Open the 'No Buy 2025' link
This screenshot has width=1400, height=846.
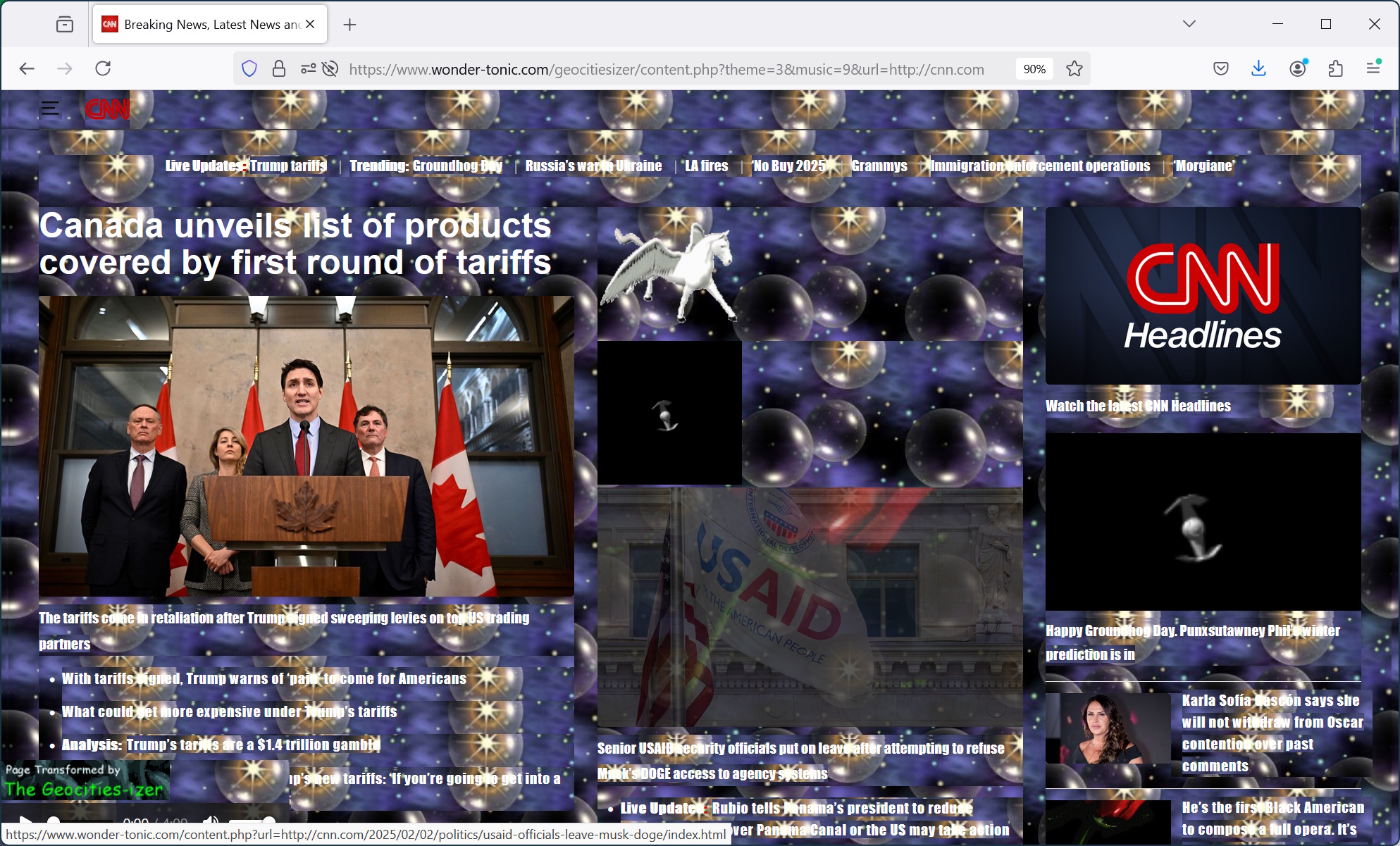click(x=788, y=166)
